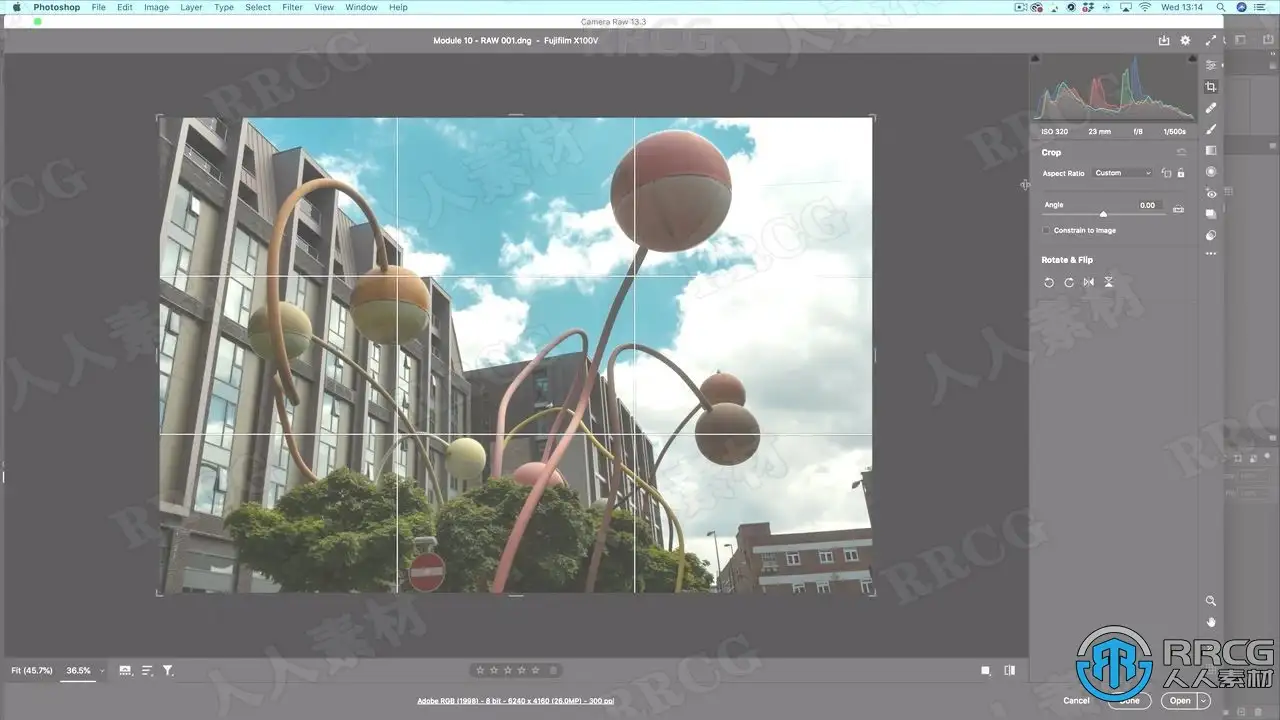This screenshot has height=720, width=1280.
Task: Open the Image menu
Action: tap(156, 7)
